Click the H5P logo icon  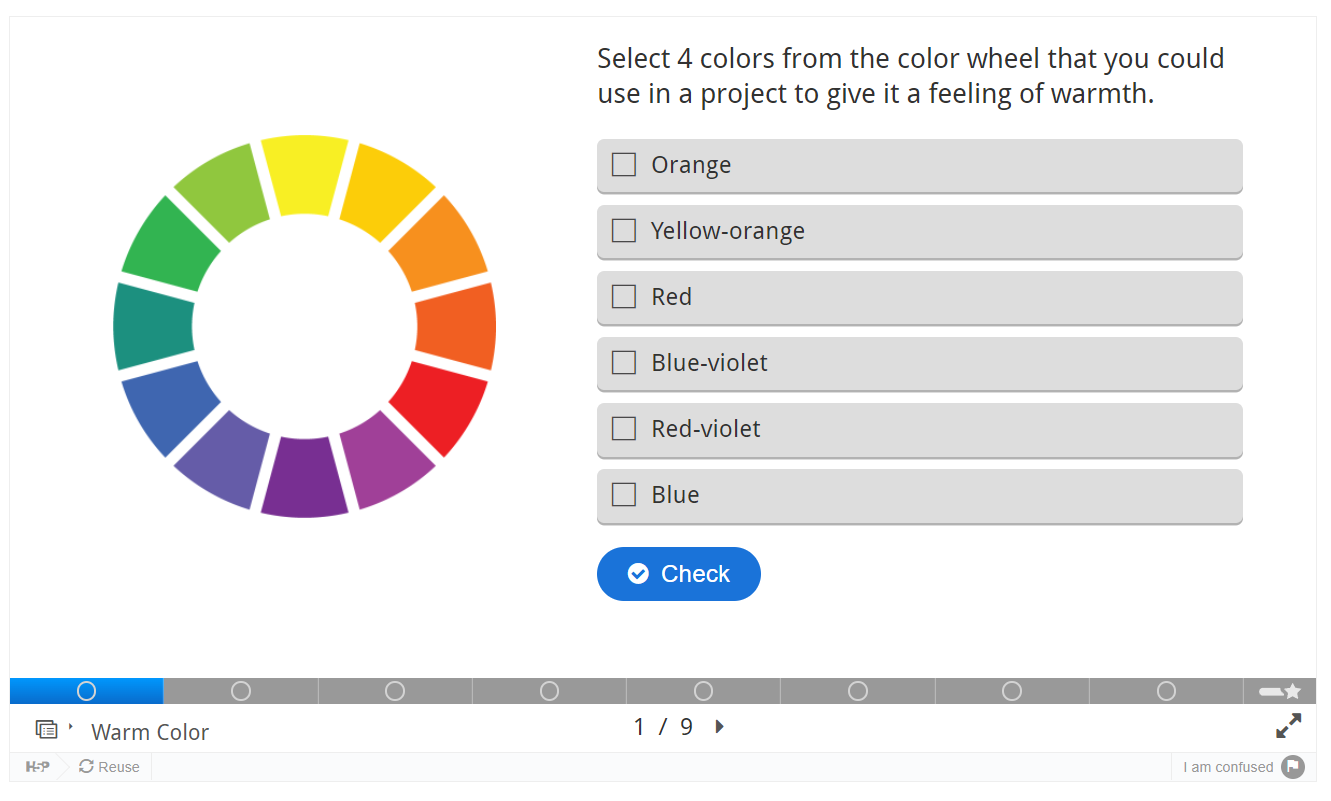point(37,767)
